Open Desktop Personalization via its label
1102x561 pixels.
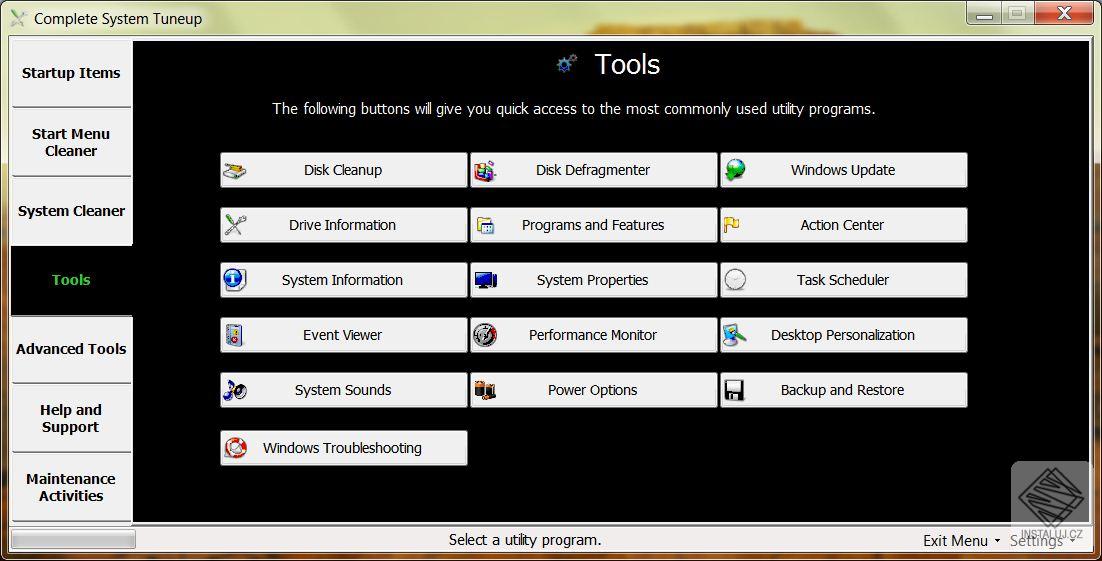point(843,335)
